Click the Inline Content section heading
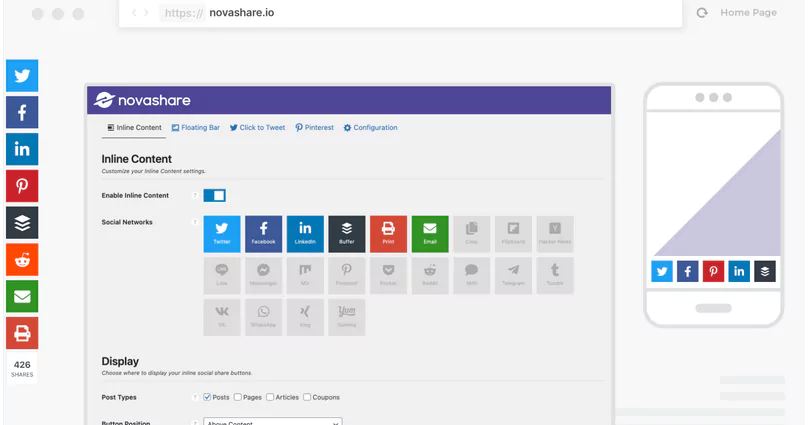Viewport: 809px width, 425px height. coord(137,159)
